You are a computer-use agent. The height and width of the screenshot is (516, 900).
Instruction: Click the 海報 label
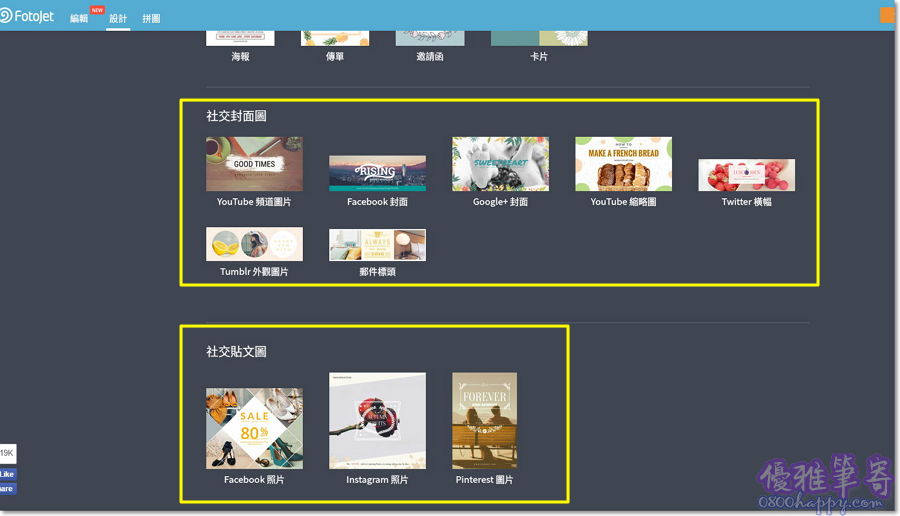(240, 57)
